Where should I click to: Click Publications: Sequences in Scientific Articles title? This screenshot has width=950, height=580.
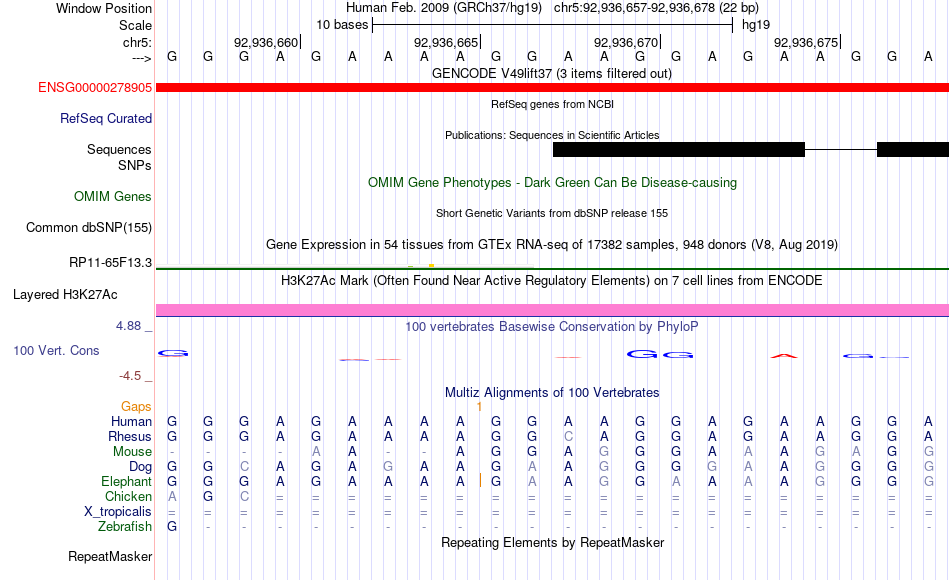552,135
